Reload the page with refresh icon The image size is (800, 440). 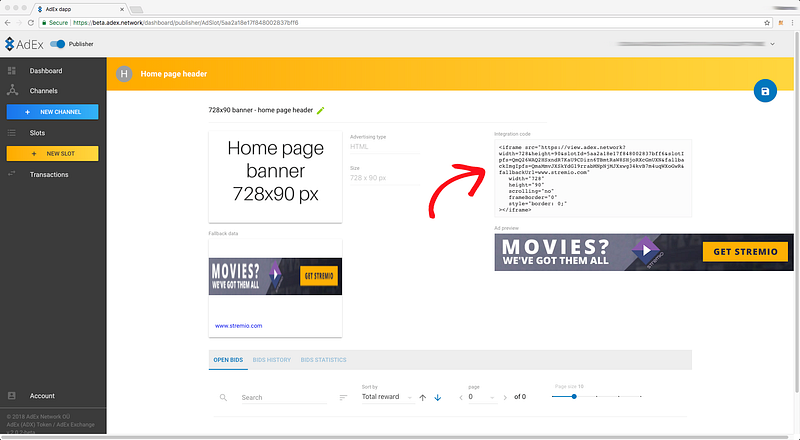[31, 23]
